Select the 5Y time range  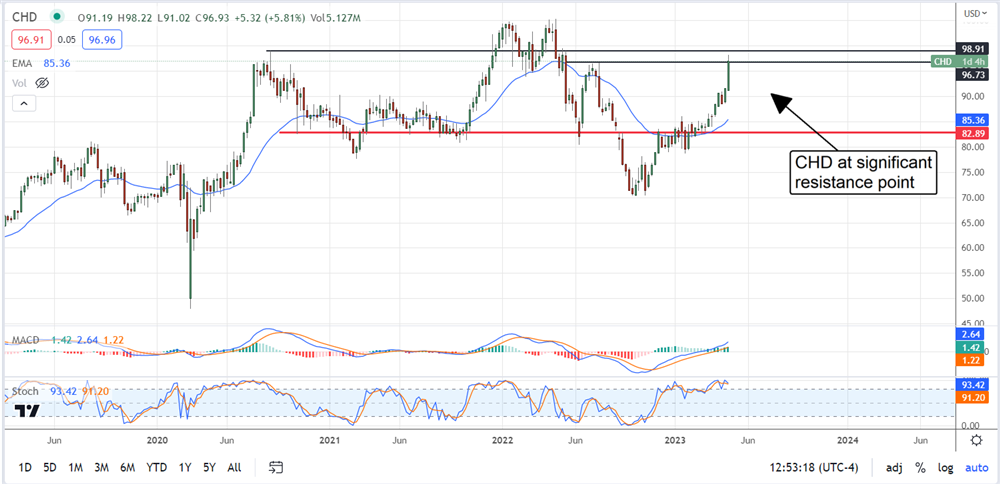point(209,467)
